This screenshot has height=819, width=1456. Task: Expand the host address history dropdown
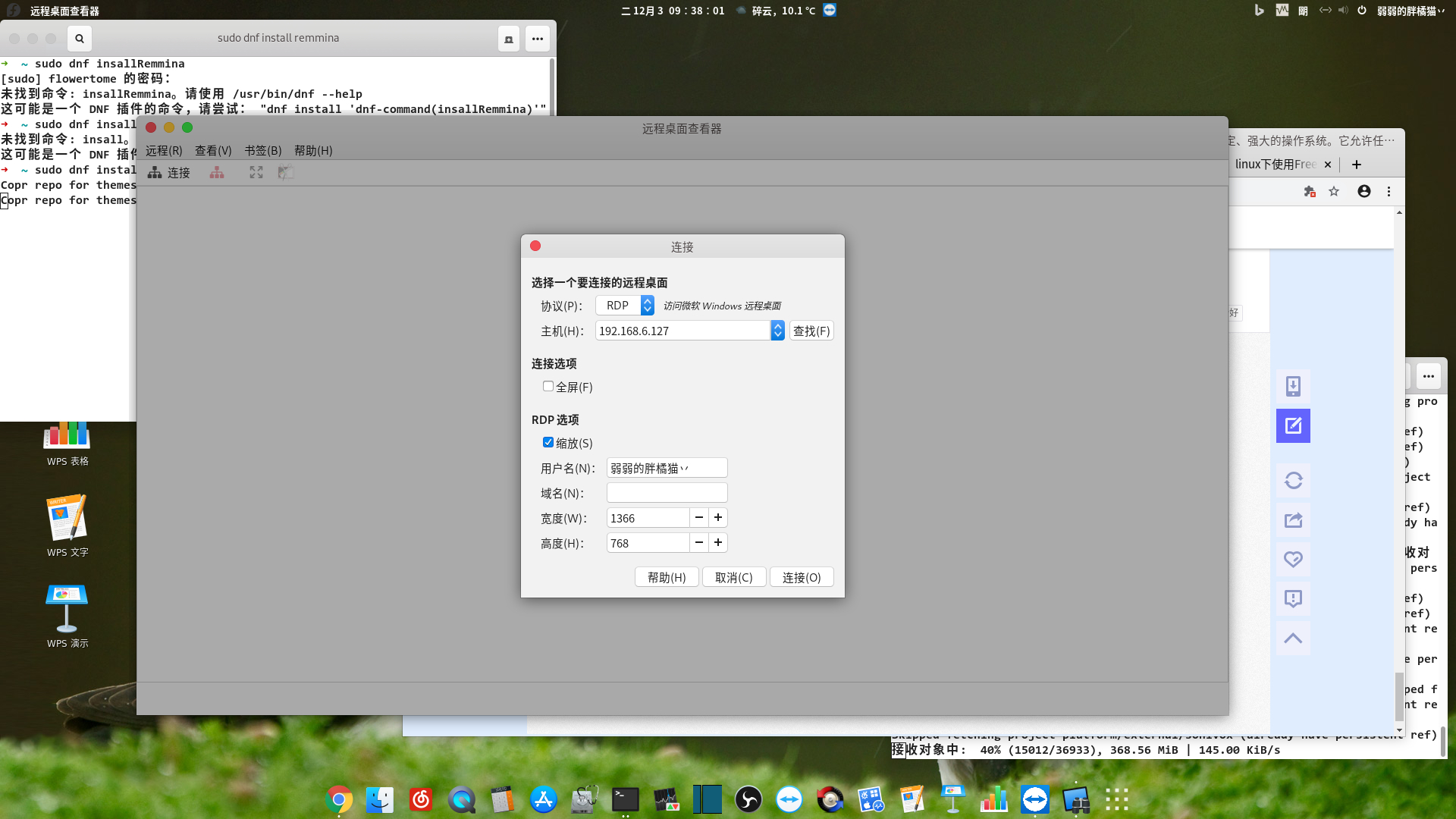click(777, 331)
